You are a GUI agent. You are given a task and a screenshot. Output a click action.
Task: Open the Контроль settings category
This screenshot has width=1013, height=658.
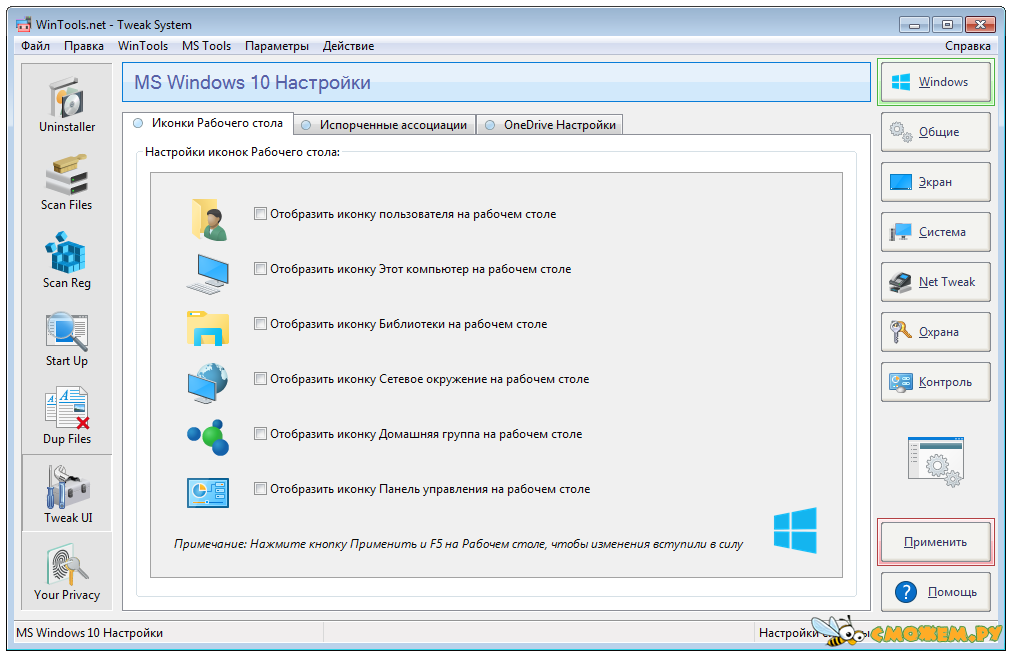point(935,382)
